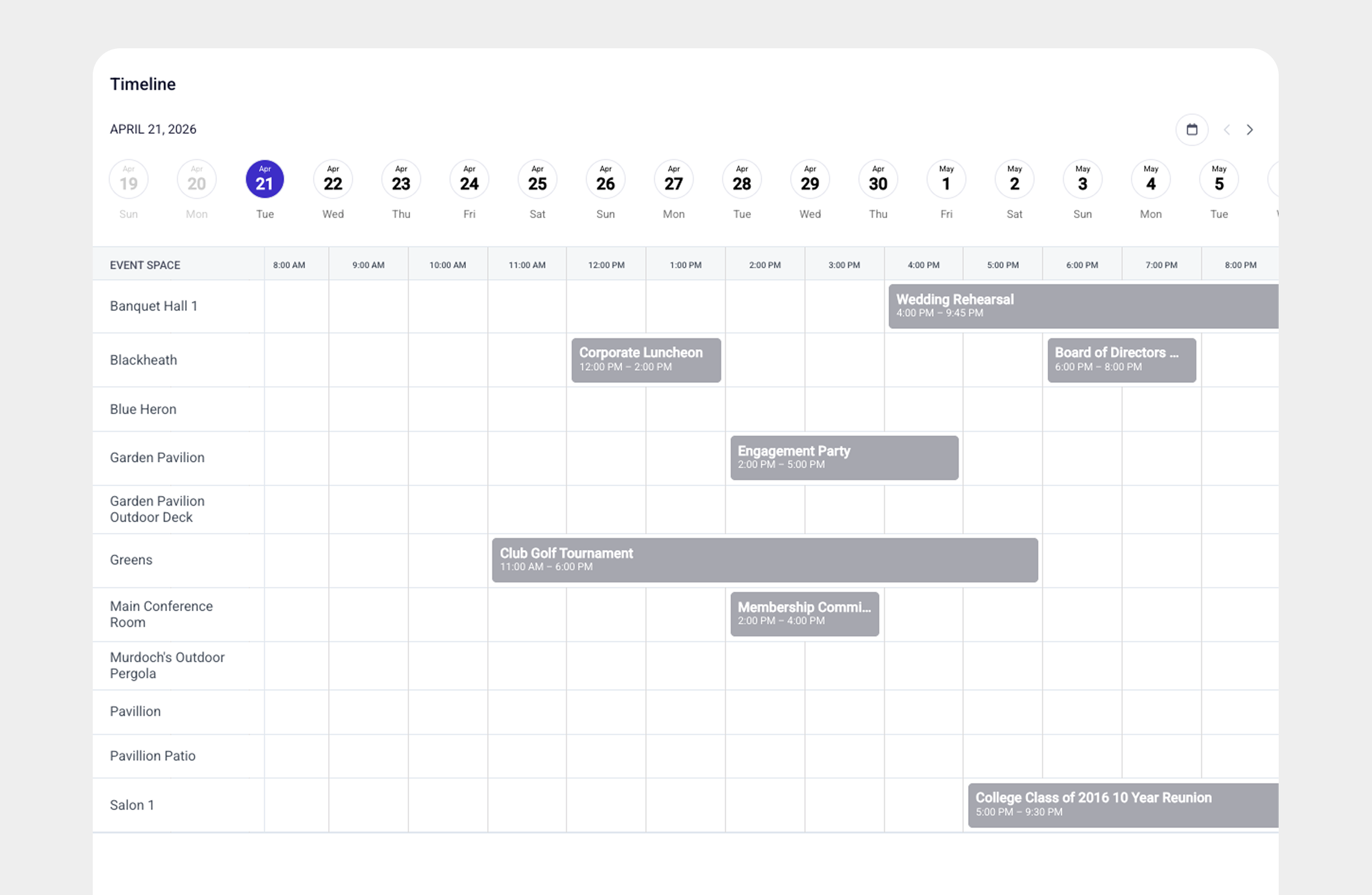Screen dimensions: 1372x895
Task: Click Murdoch's Outdoor Pergola row label
Action: coord(167,665)
